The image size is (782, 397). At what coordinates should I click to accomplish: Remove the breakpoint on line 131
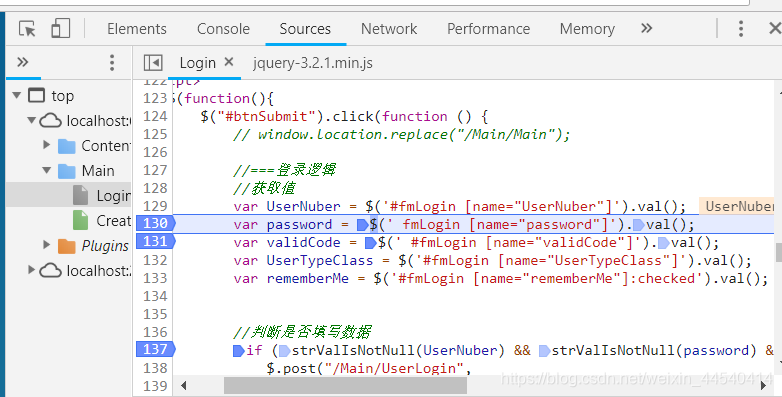coord(156,241)
